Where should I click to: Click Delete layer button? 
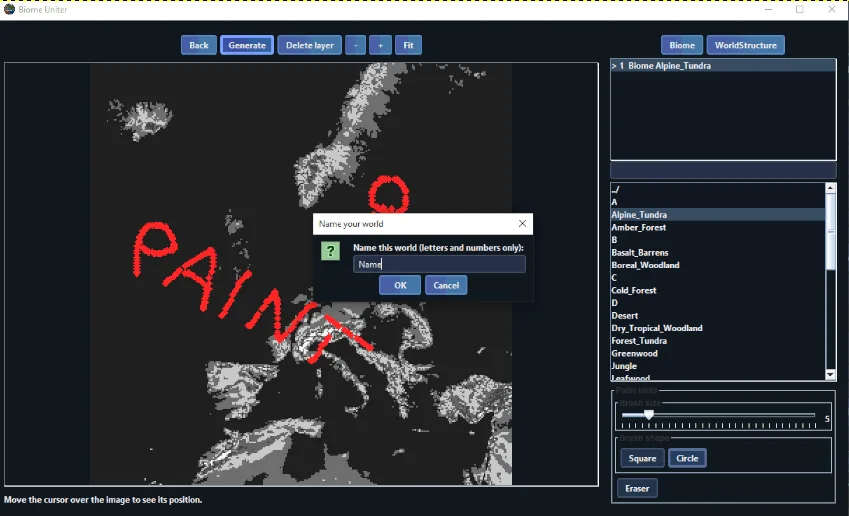pos(310,45)
